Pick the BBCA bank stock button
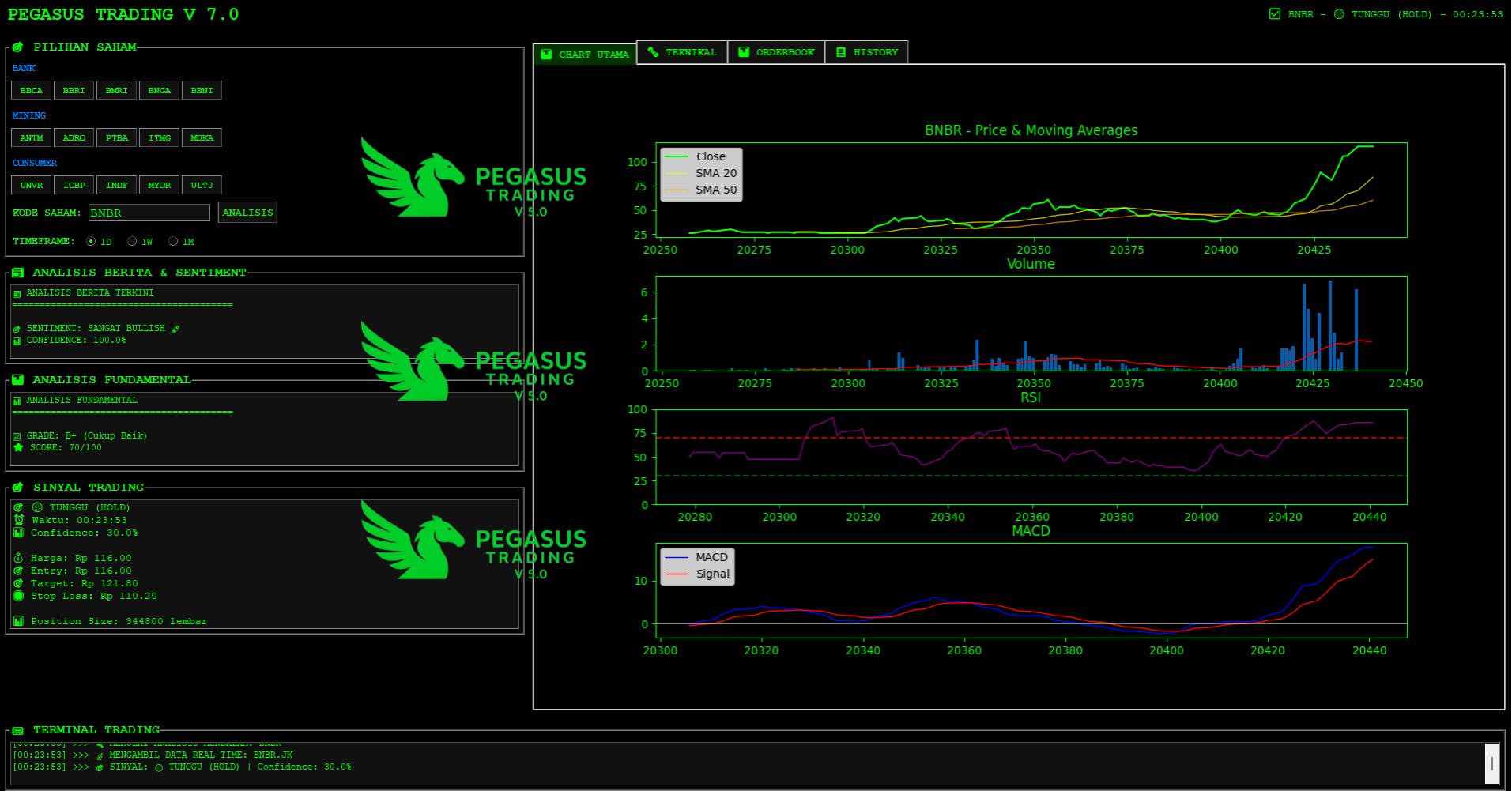The image size is (1512, 791). [x=32, y=91]
